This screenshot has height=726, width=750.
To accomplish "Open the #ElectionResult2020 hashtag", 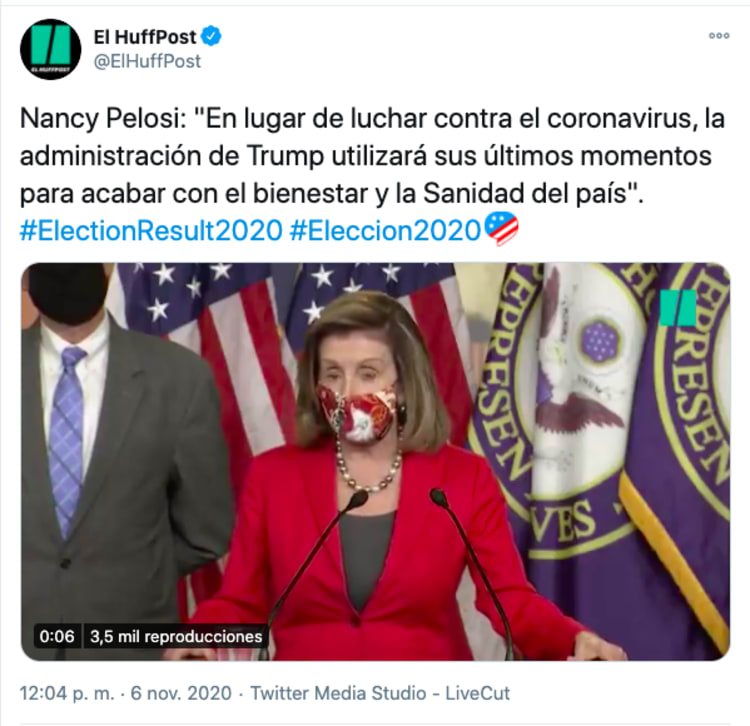I will click(x=151, y=231).
